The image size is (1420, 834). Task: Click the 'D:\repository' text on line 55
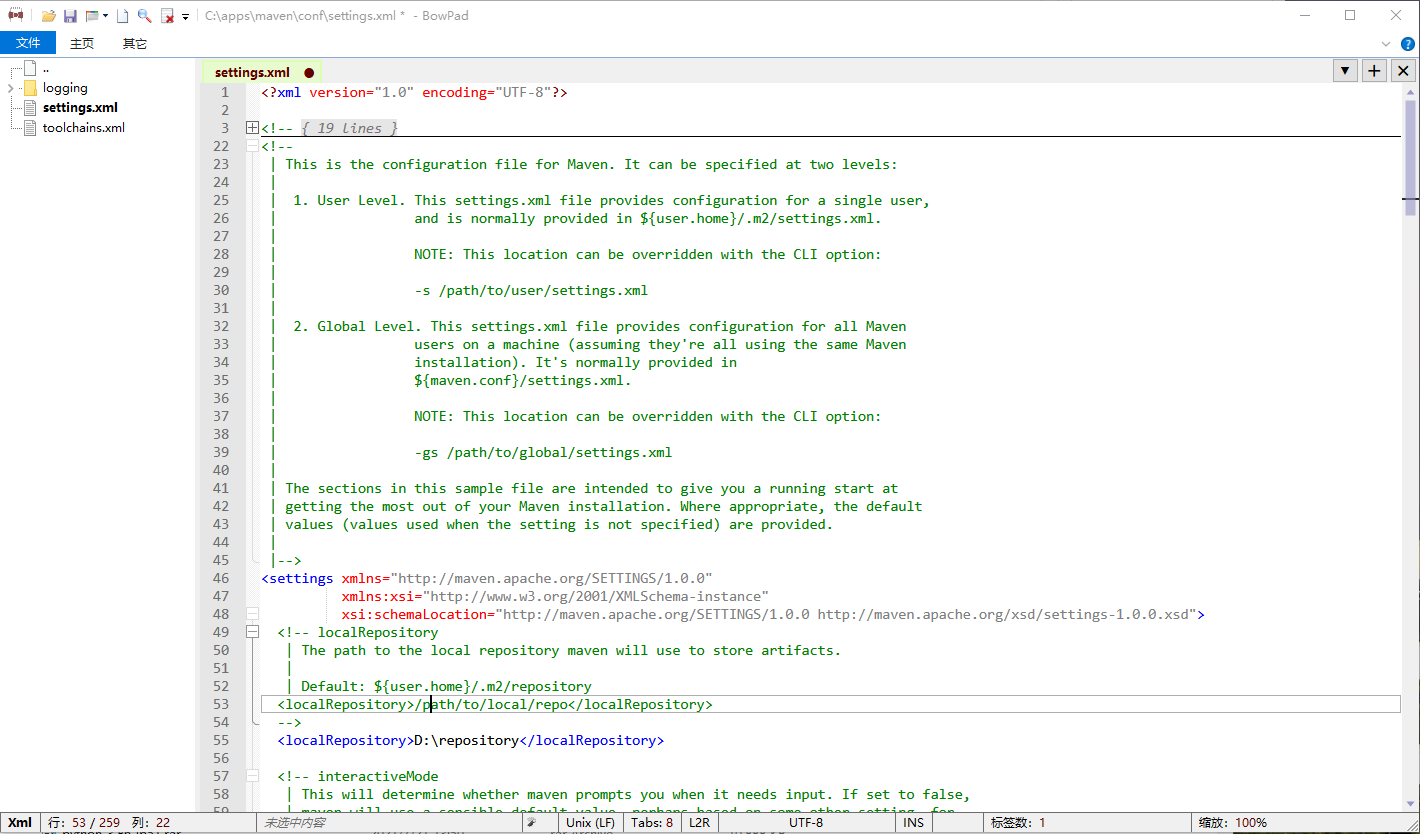point(467,740)
